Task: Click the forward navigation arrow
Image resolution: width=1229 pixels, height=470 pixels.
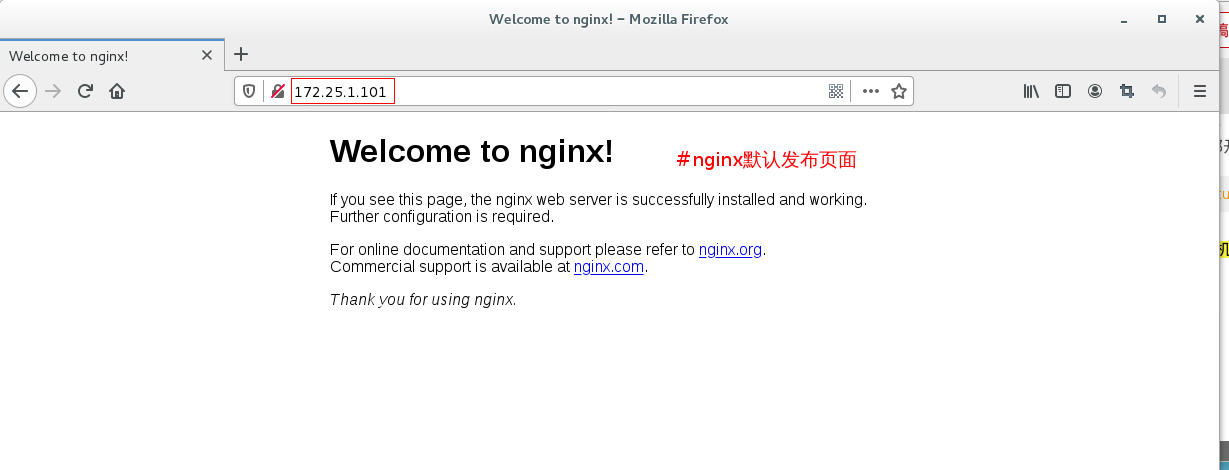Action: 54,91
